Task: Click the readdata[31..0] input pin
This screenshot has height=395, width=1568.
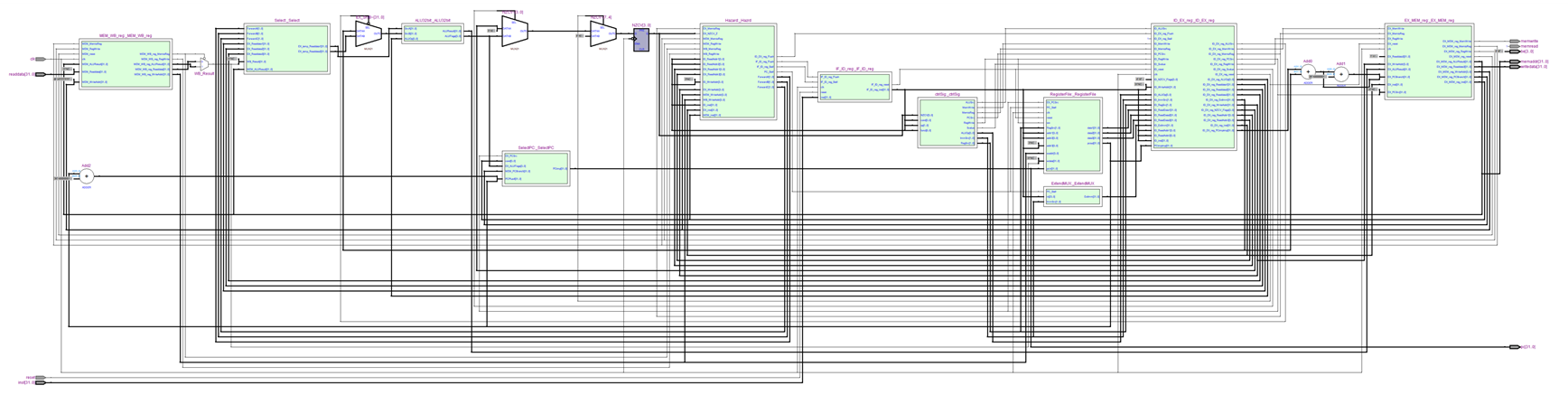Action: (x=40, y=75)
